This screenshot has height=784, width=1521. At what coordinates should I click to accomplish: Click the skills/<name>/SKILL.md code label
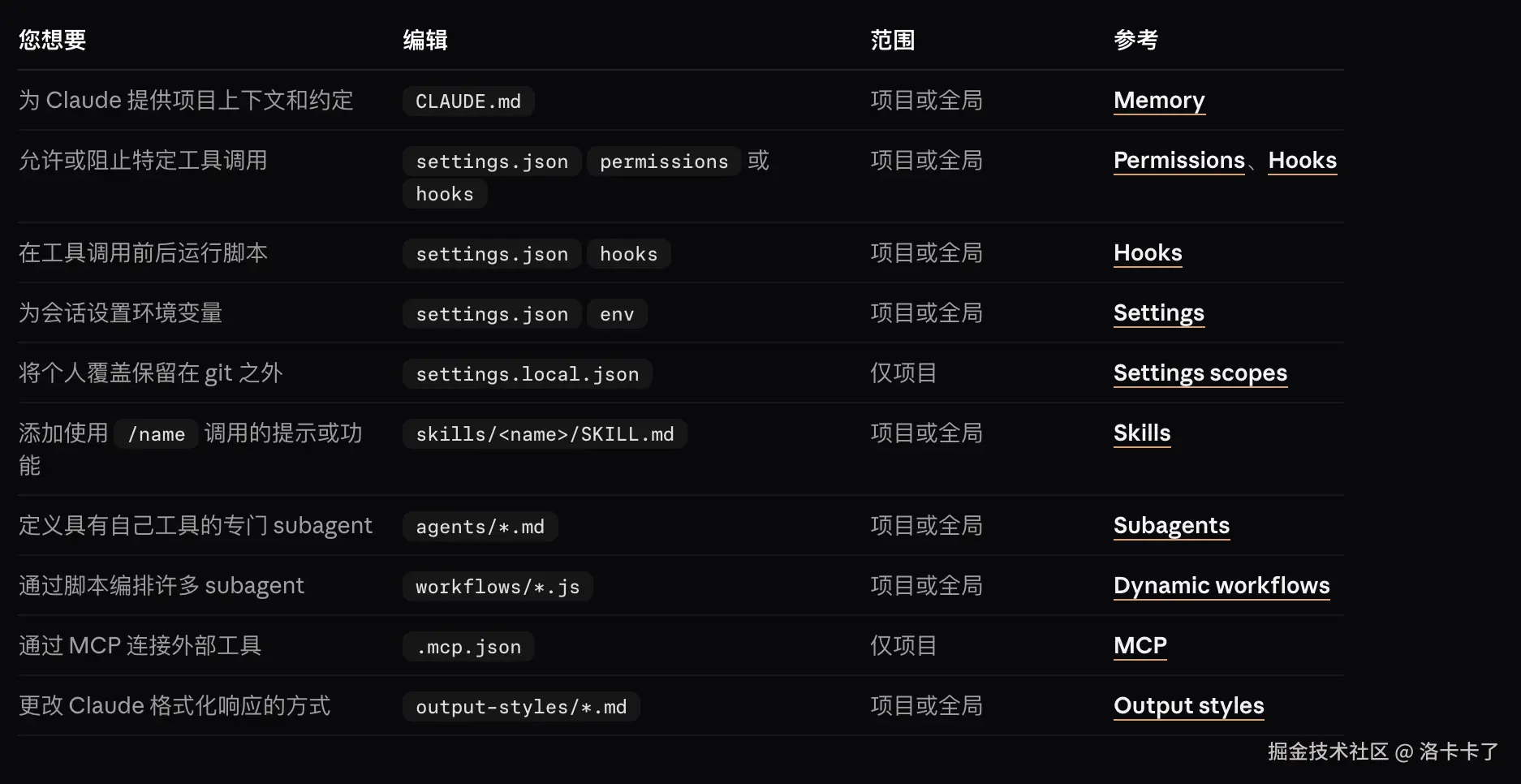pos(545,434)
